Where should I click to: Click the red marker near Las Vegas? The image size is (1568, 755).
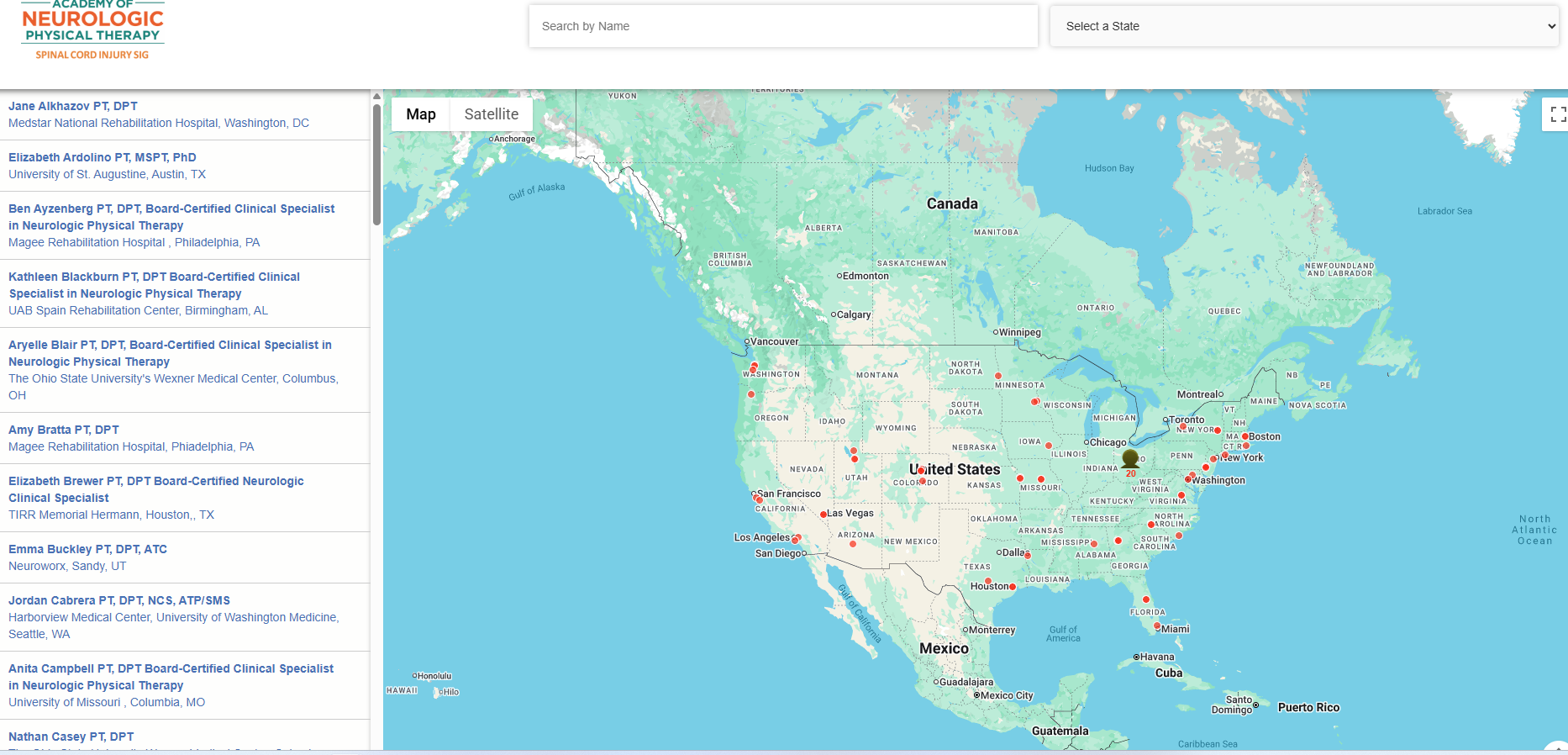point(823,514)
